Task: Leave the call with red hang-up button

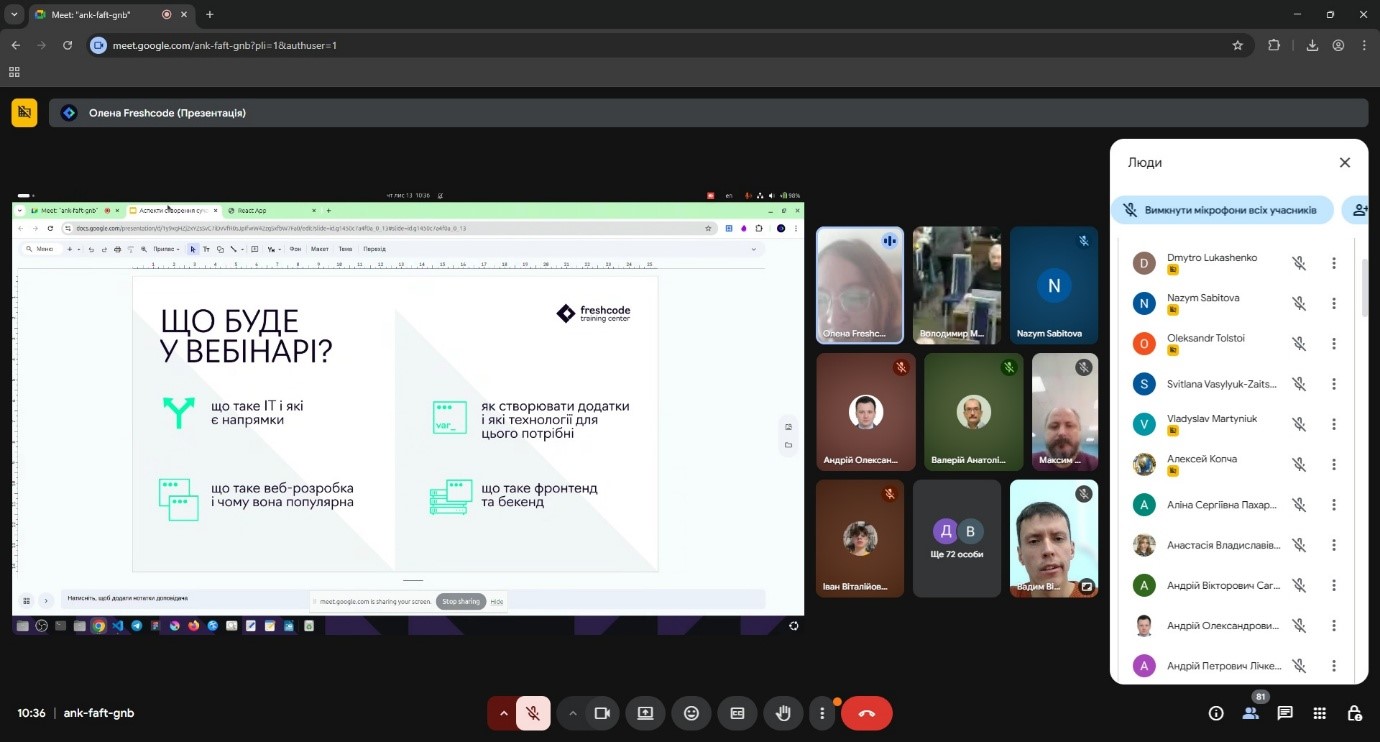Action: pyautogui.click(x=866, y=713)
